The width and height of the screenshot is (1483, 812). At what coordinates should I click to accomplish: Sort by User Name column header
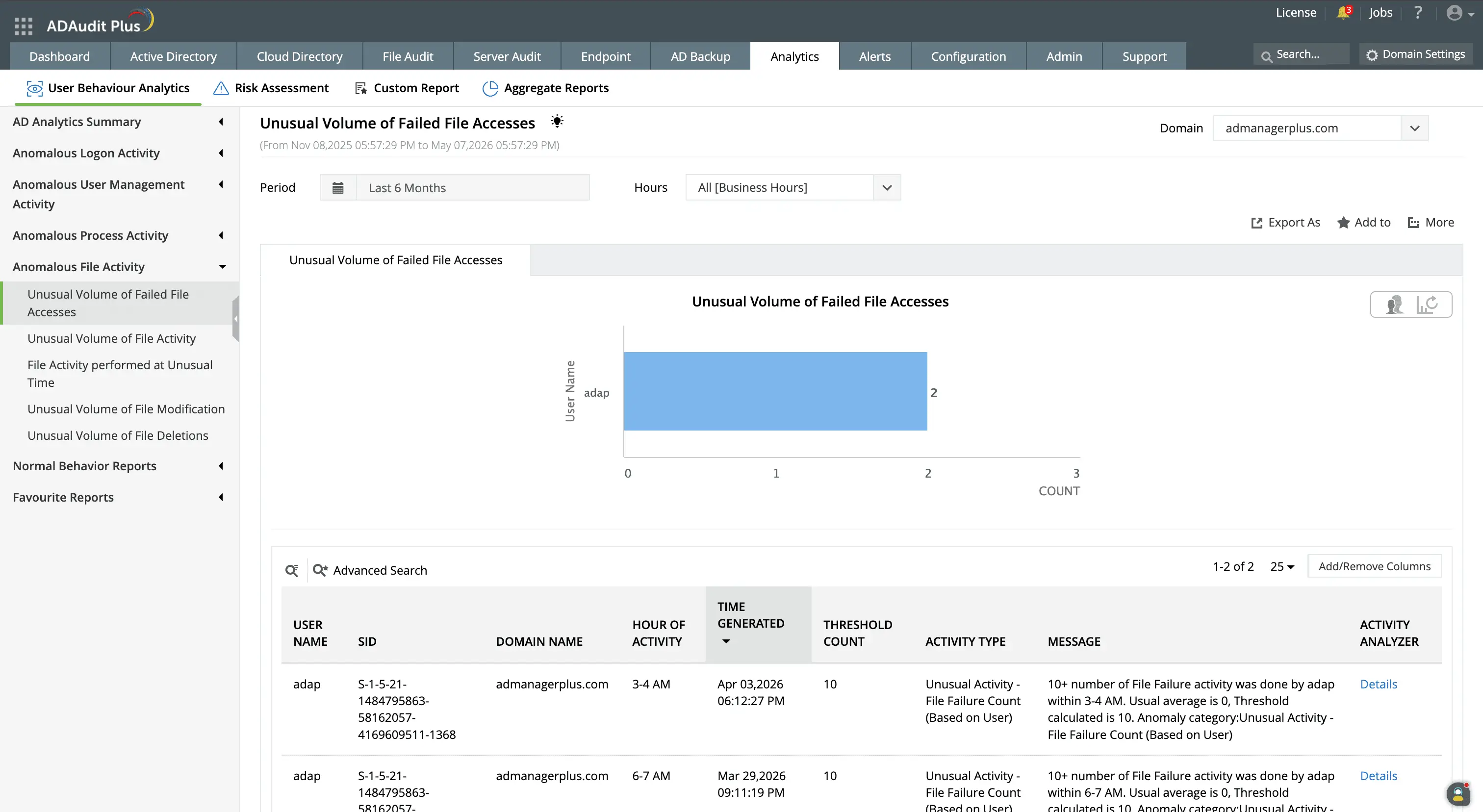pos(310,633)
